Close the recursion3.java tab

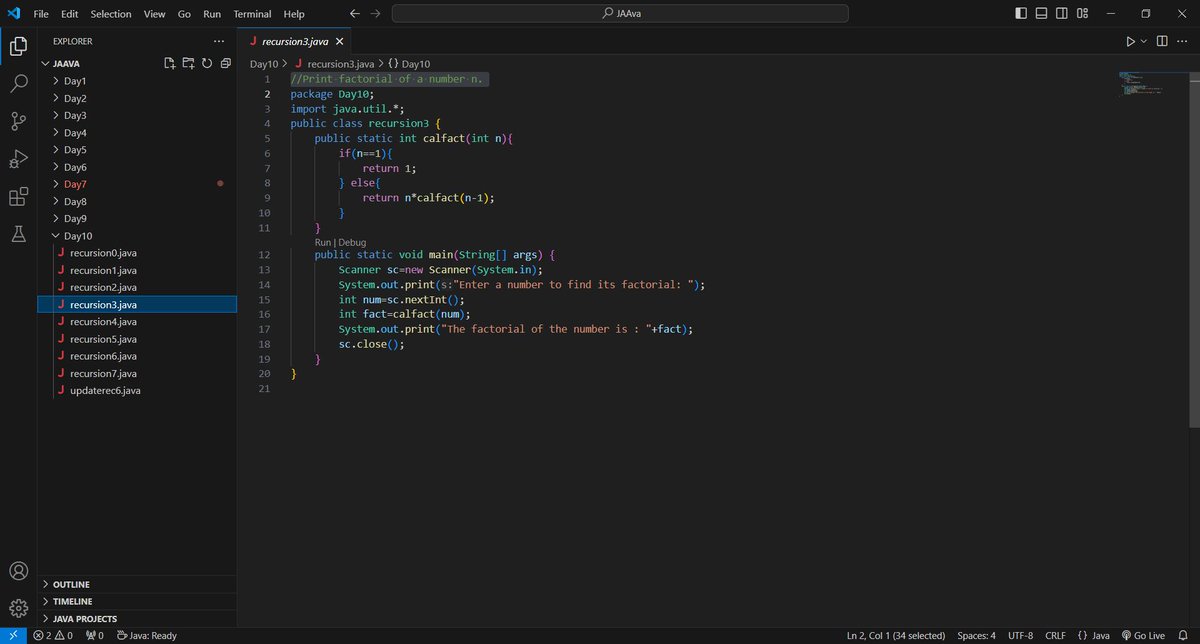(x=339, y=41)
